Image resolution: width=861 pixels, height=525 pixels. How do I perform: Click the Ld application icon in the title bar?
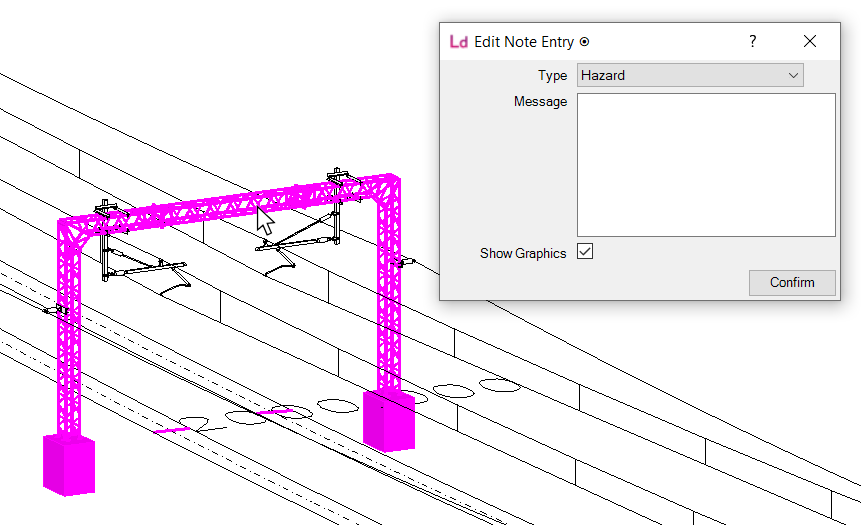click(459, 42)
